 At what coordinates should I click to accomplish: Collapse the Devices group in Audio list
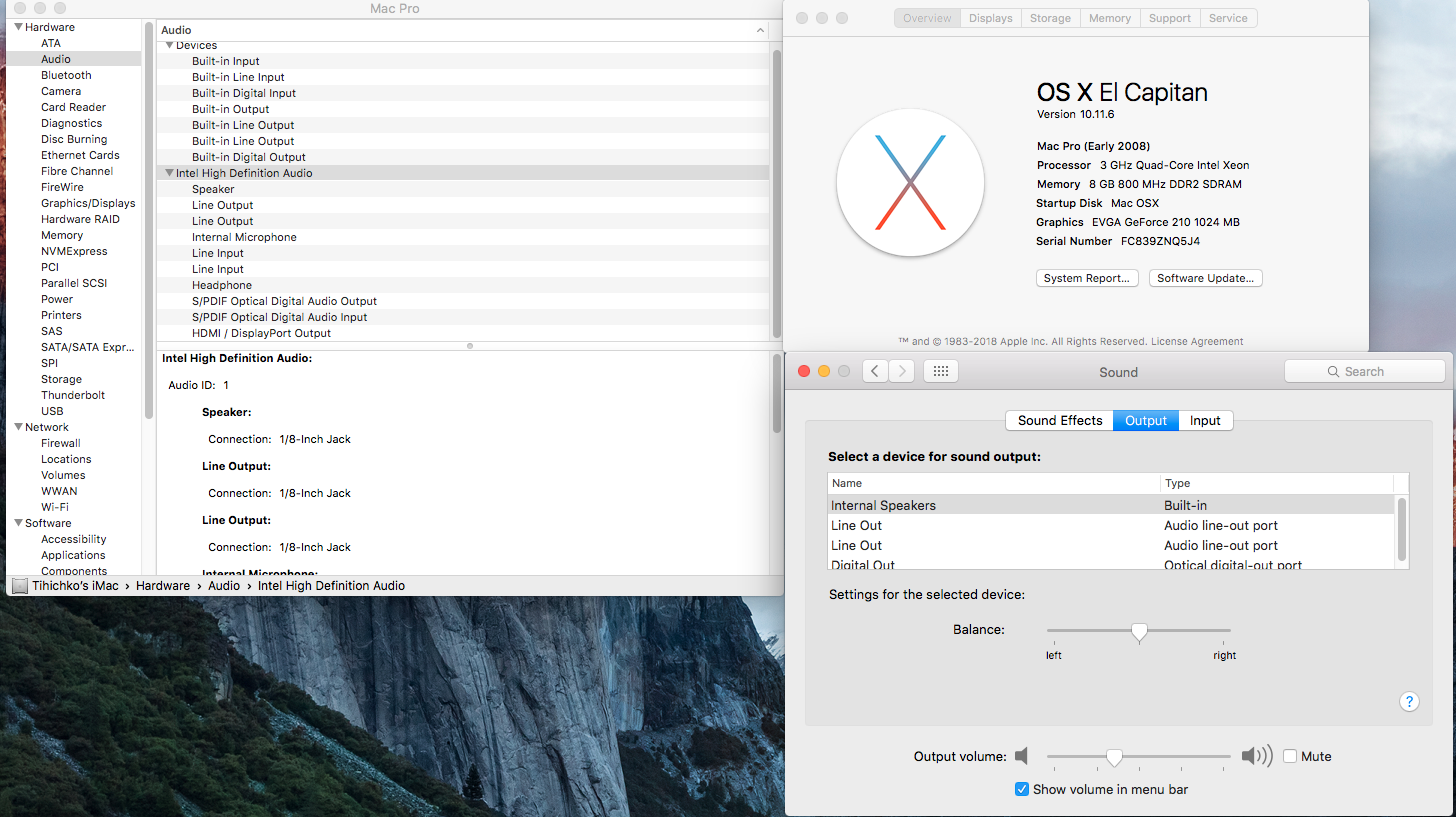click(x=169, y=45)
